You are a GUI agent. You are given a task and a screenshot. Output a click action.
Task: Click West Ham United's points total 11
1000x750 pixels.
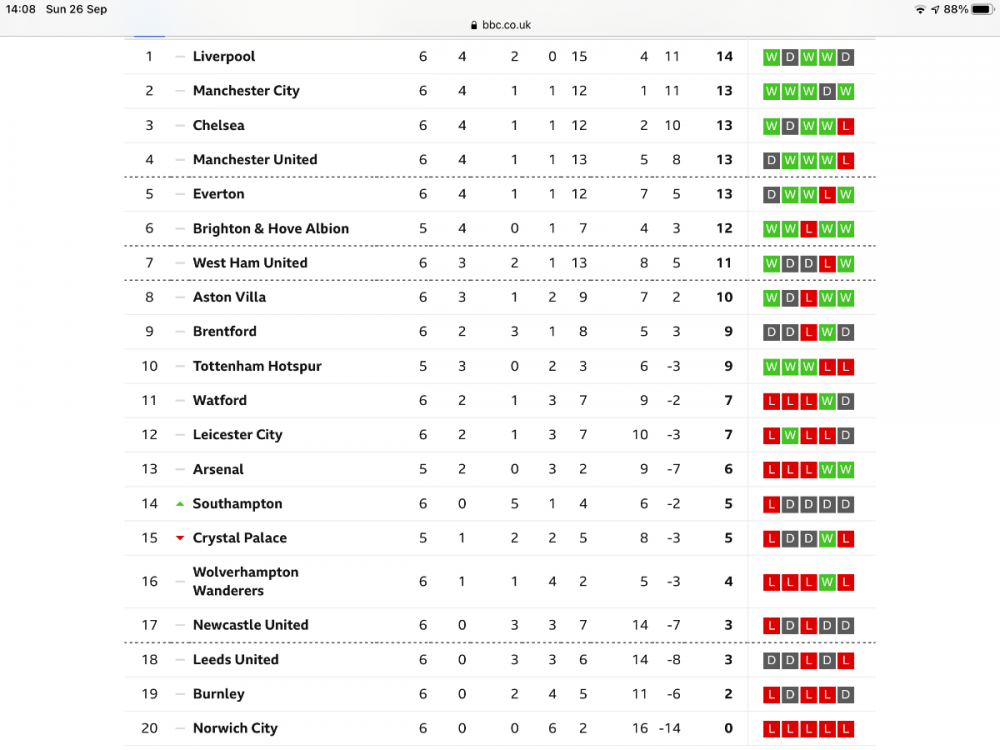[x=724, y=263]
